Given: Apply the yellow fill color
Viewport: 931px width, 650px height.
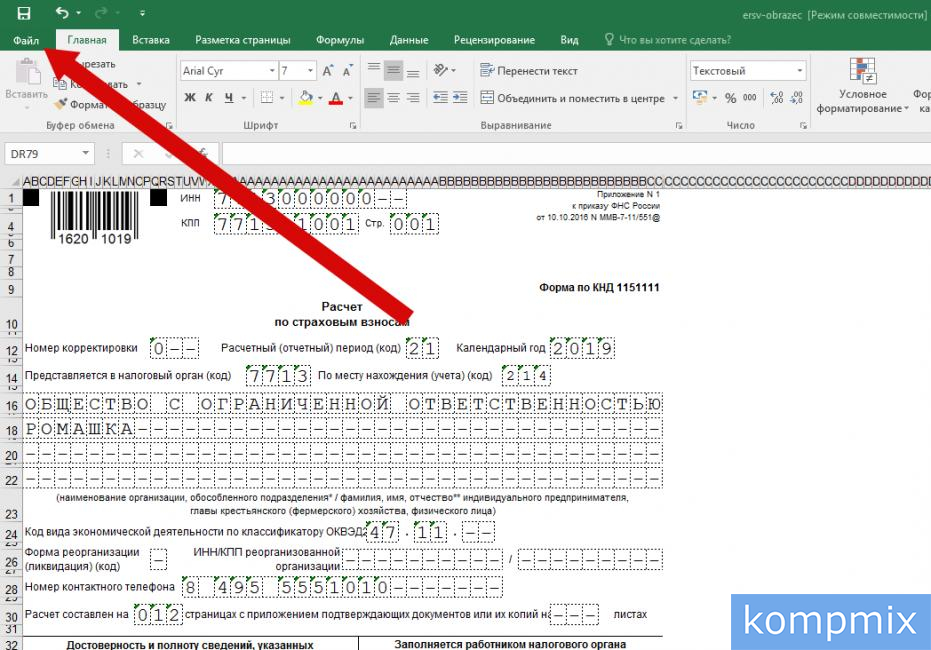Looking at the screenshot, I should pos(306,98).
